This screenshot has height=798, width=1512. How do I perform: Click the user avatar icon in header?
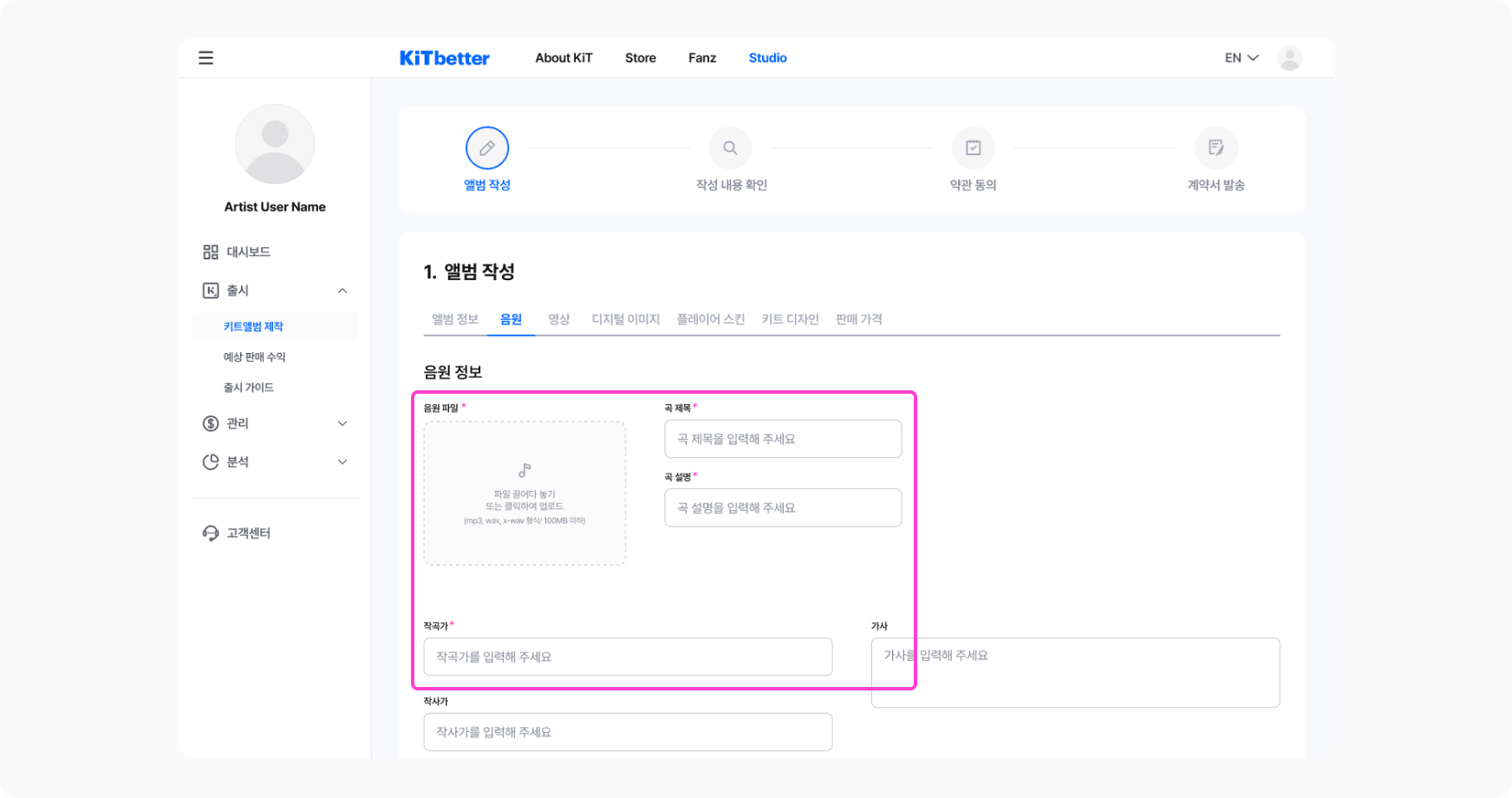(x=1289, y=58)
